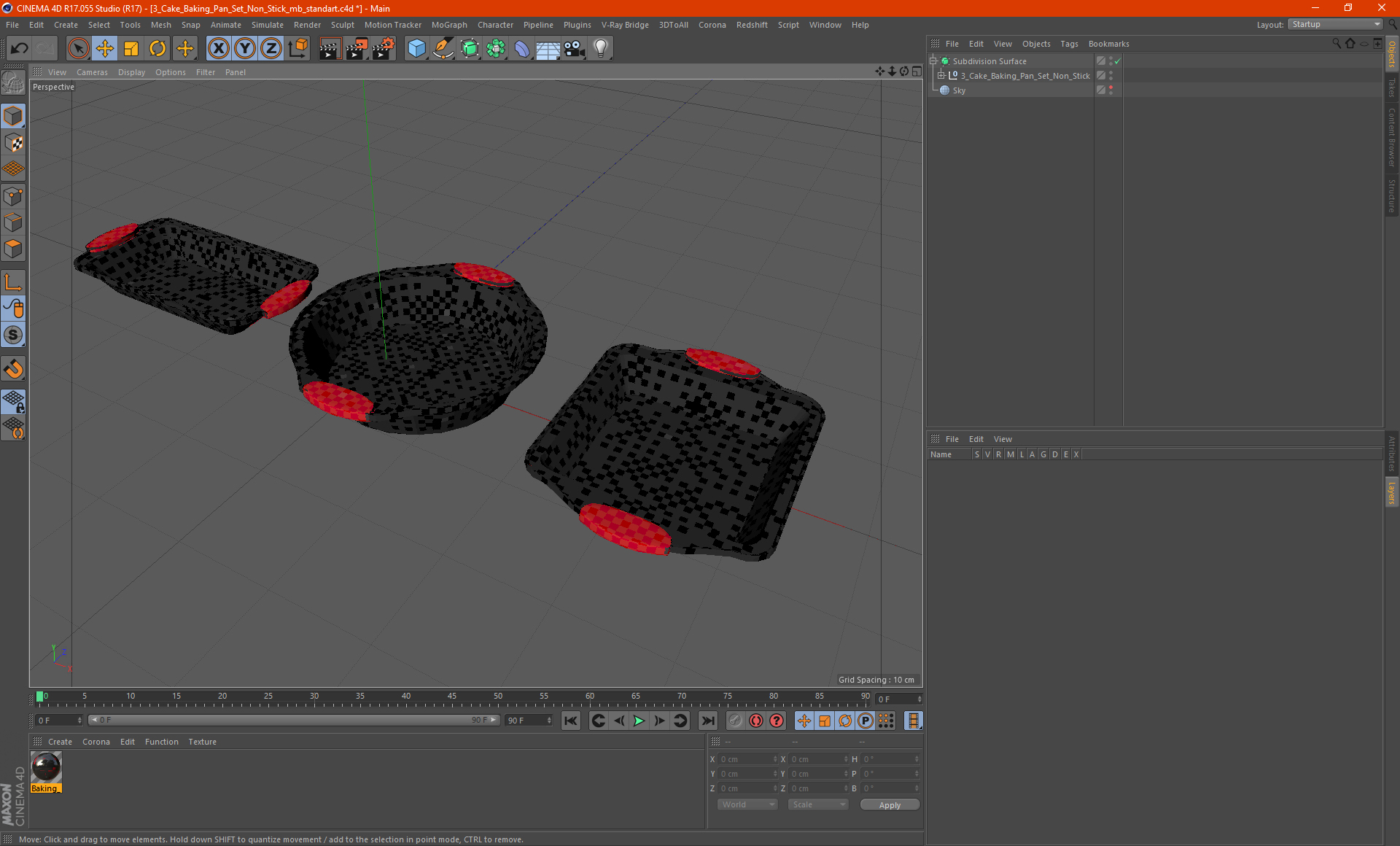
Task: Click the magnet Soft Selection icon
Action: (x=13, y=369)
